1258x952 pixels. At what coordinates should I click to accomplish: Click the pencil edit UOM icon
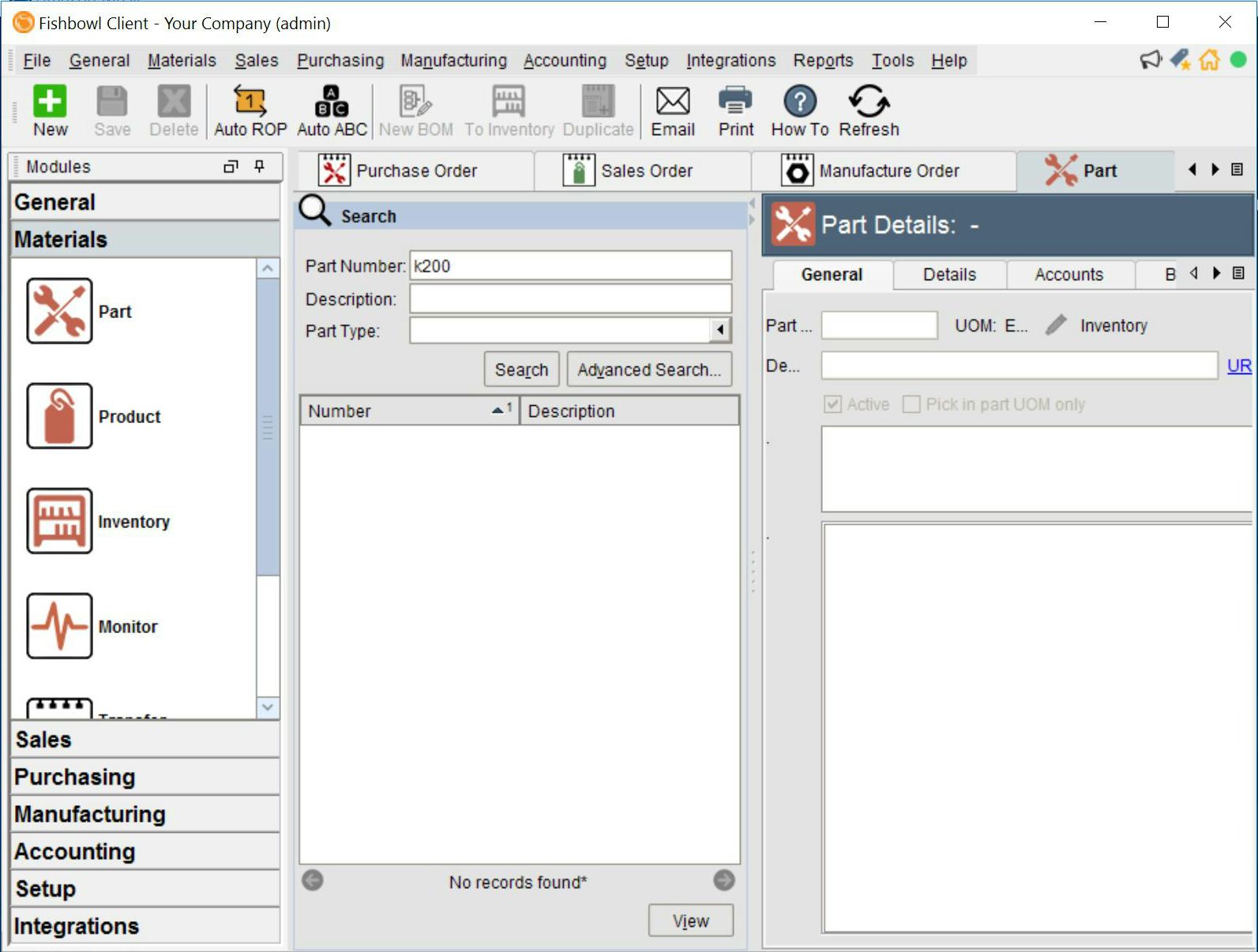point(1056,325)
